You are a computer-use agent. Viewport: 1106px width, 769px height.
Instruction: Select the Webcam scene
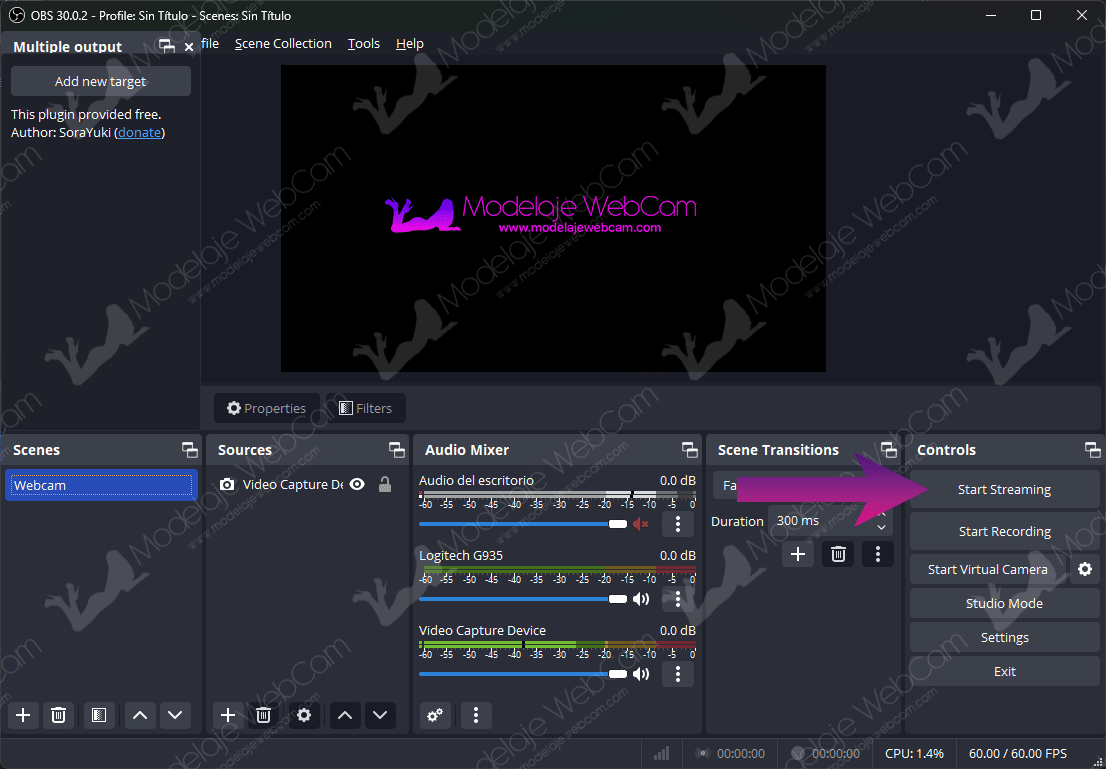coord(100,485)
